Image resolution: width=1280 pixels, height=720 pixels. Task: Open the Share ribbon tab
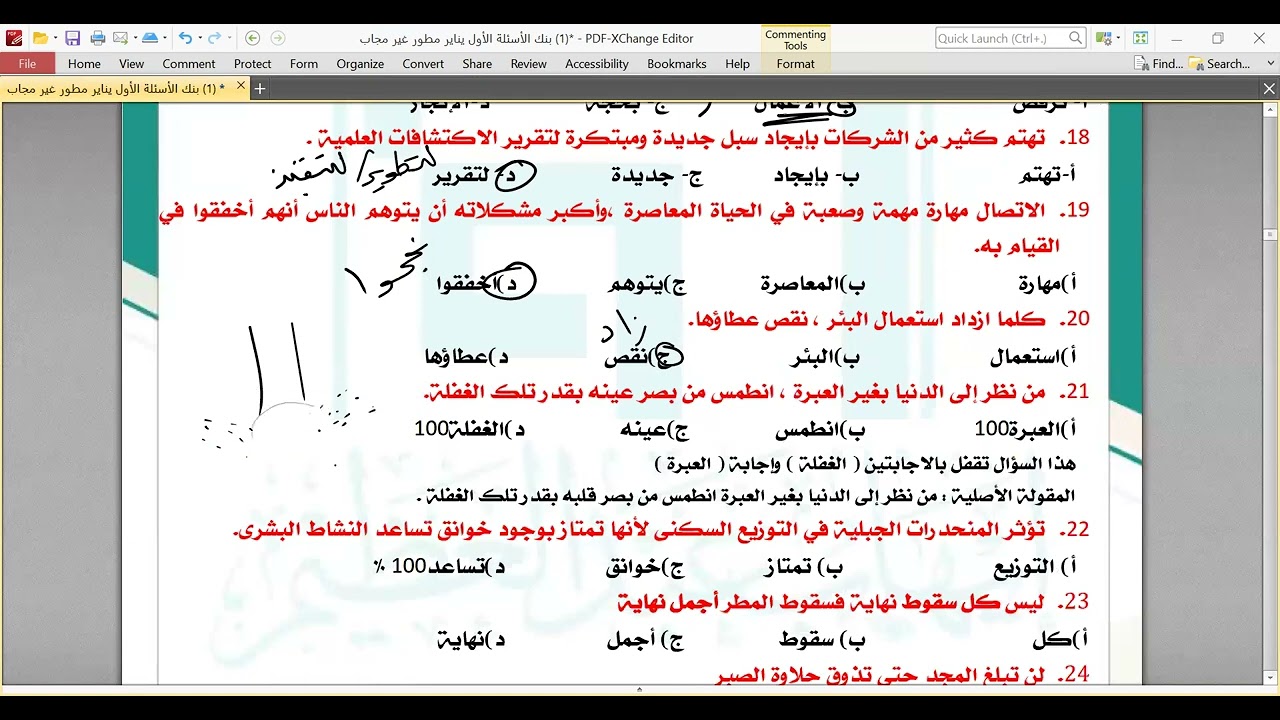(477, 63)
